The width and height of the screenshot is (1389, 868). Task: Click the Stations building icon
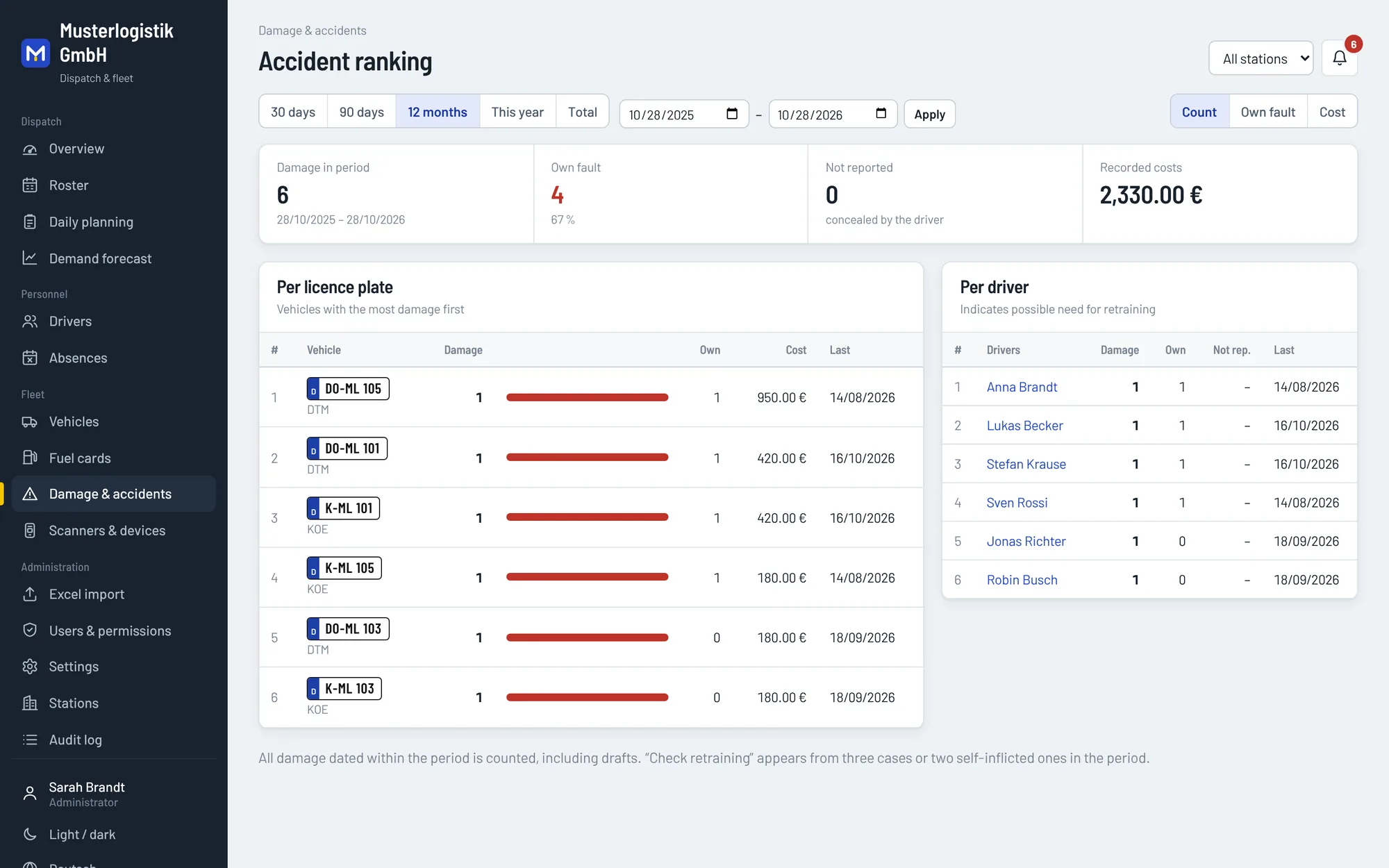pyautogui.click(x=30, y=703)
